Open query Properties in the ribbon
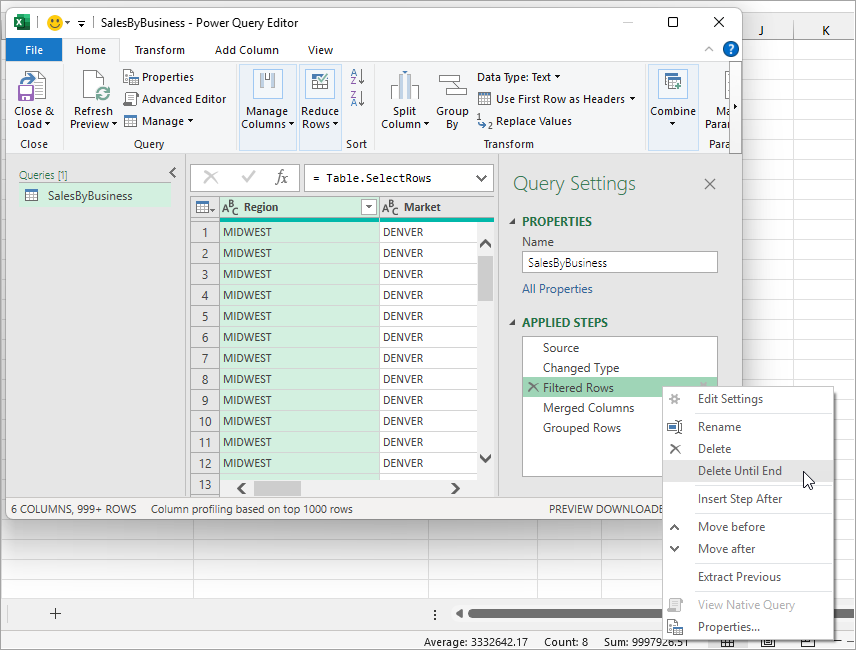The height and width of the screenshot is (650, 856). [x=159, y=77]
